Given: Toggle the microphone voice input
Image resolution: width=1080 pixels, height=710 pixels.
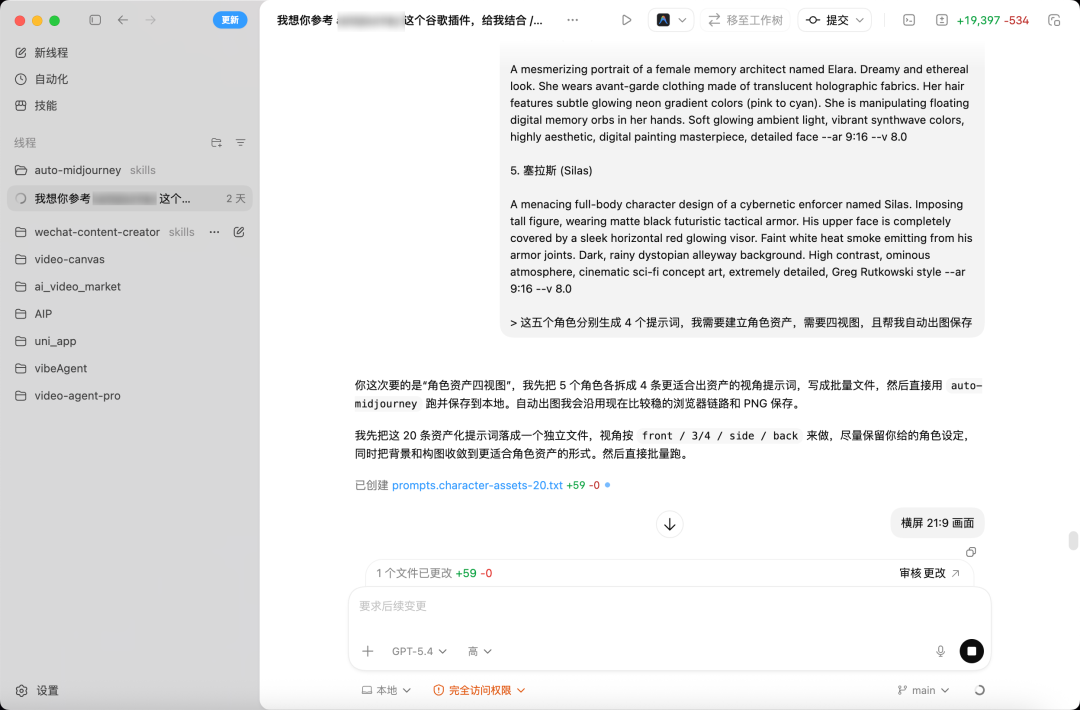Looking at the screenshot, I should (x=940, y=651).
